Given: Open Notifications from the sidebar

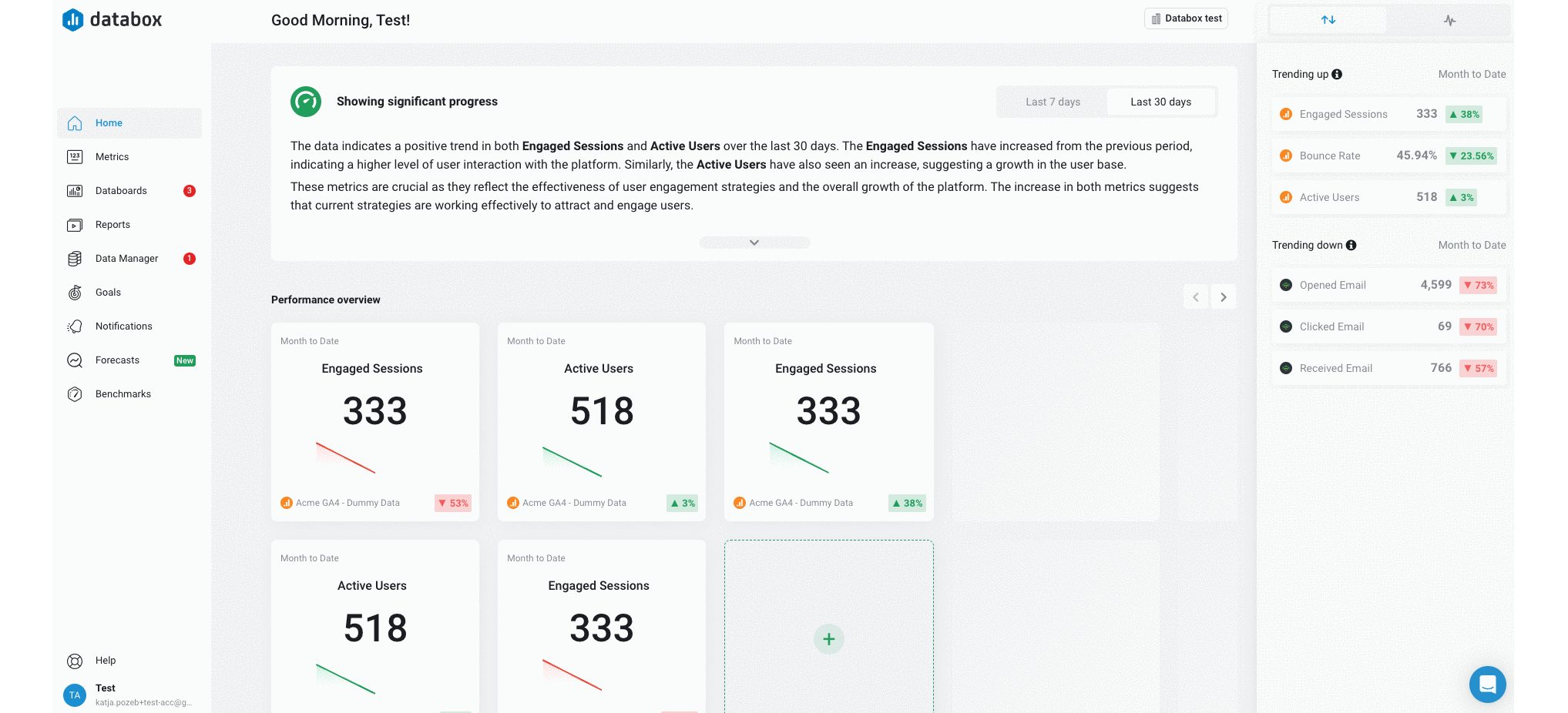Looking at the screenshot, I should [x=123, y=326].
